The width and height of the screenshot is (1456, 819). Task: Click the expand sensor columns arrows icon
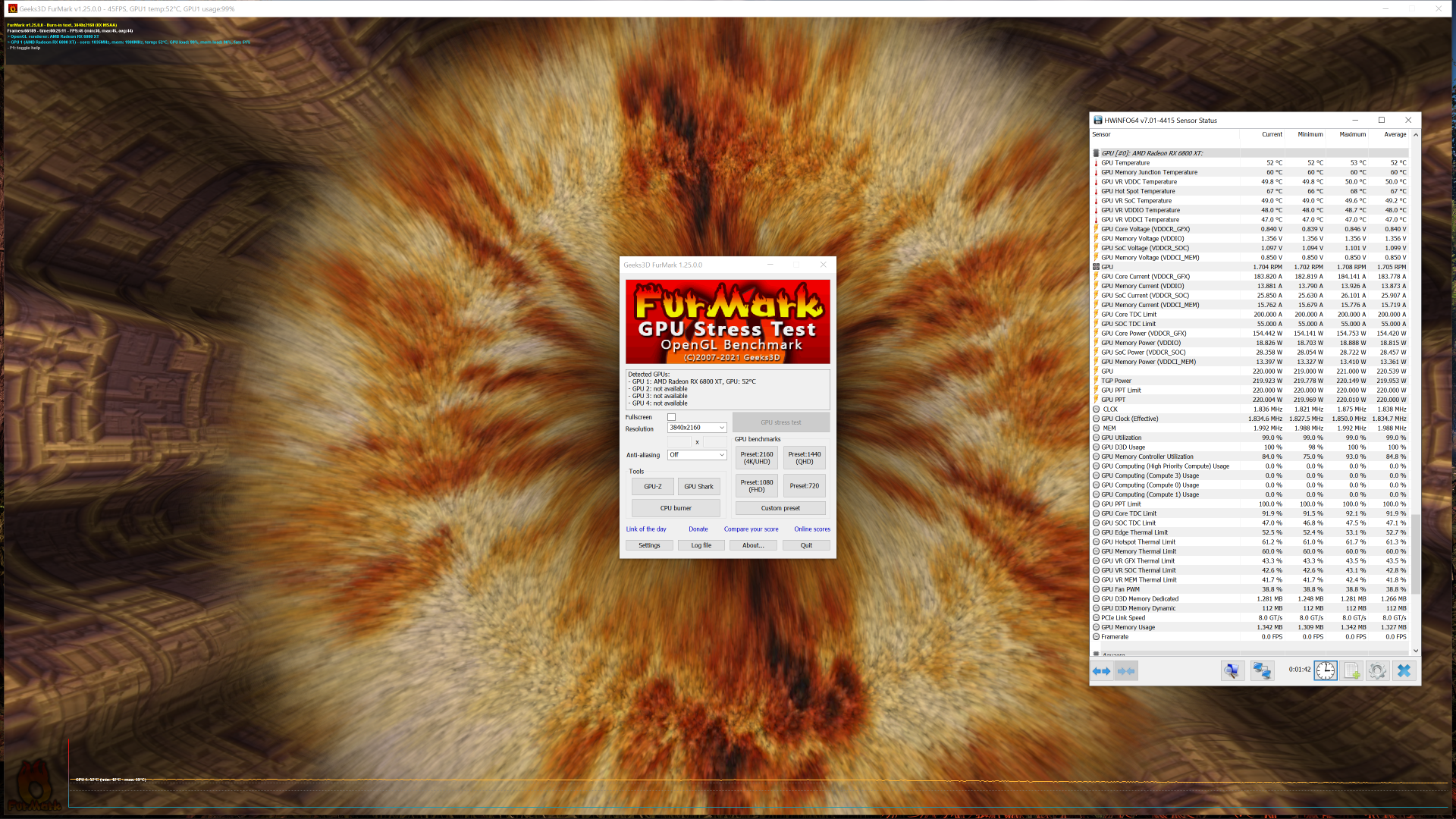[x=1101, y=671]
